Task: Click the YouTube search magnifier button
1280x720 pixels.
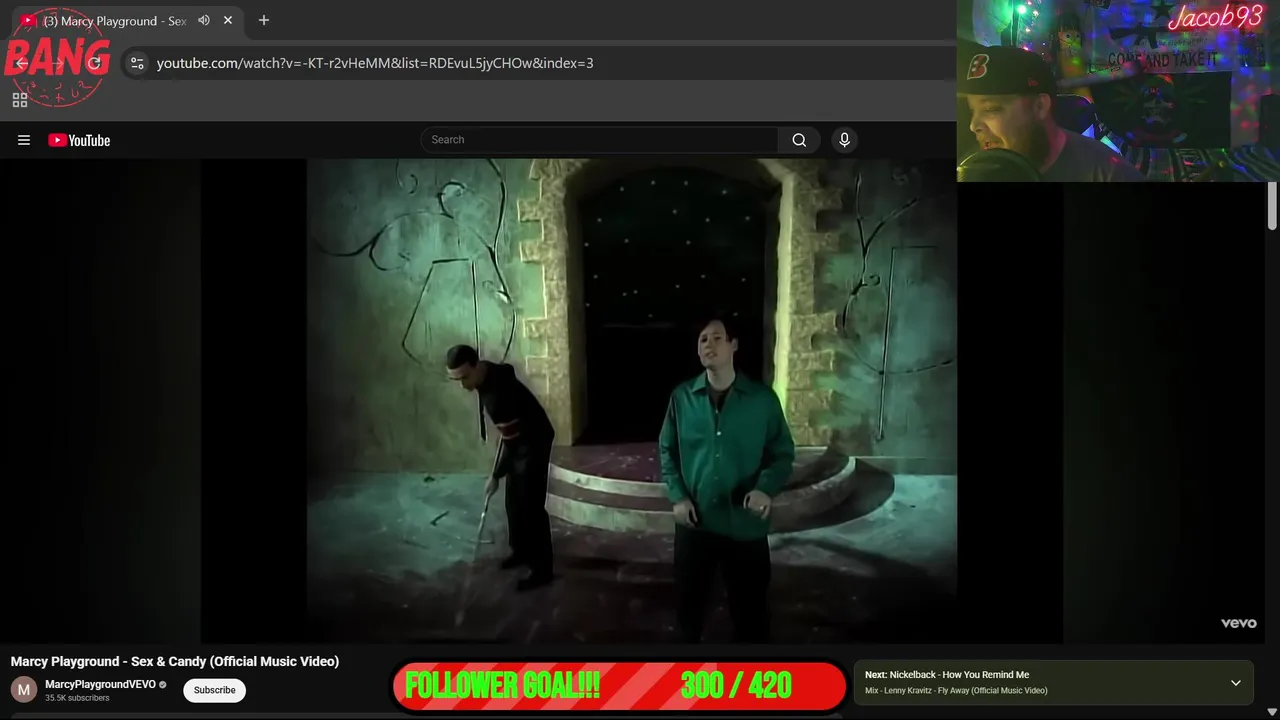Action: 799,140
